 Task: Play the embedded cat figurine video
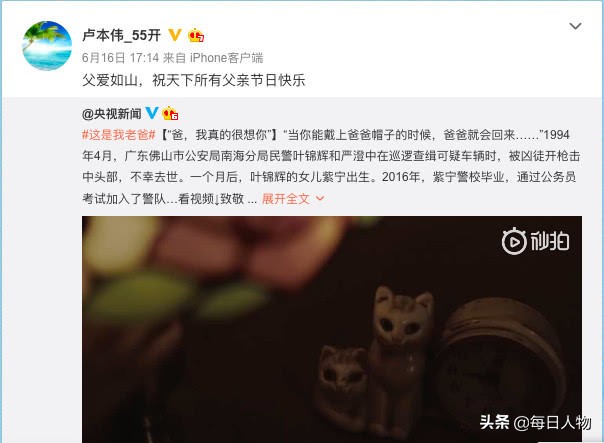pos(332,329)
